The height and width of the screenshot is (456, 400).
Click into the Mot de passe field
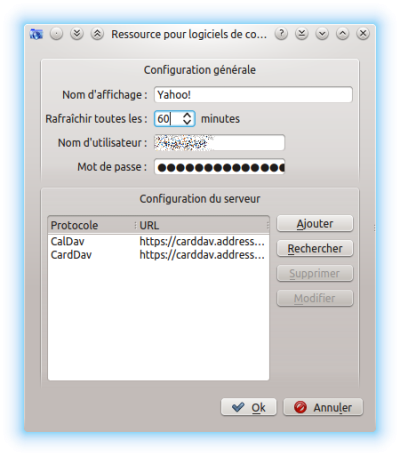[219, 167]
